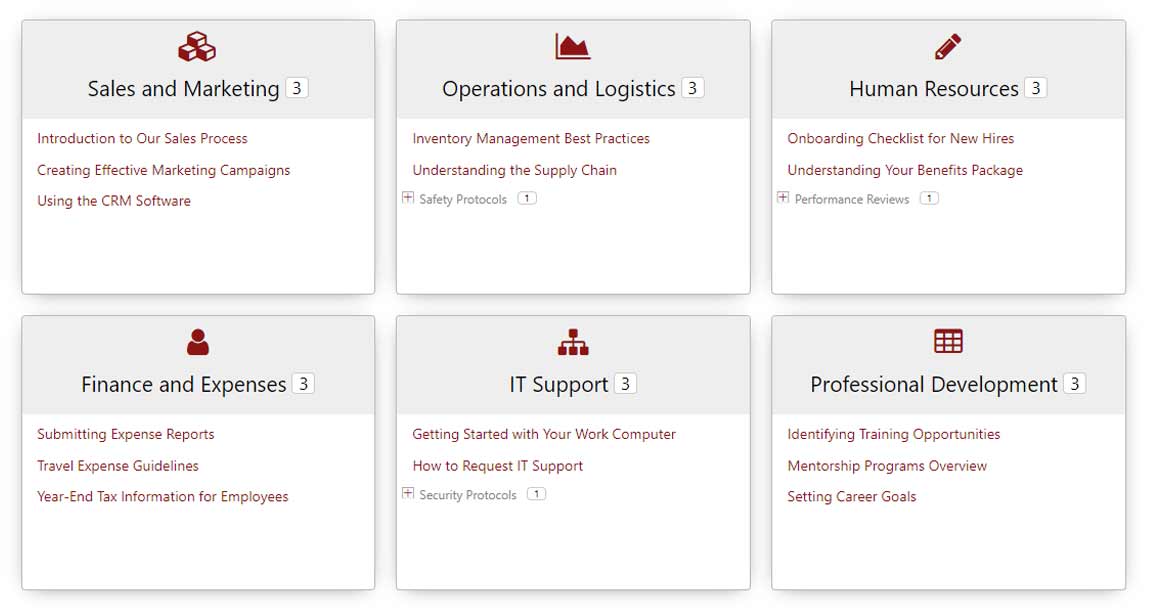Click the pencil icon above Human Resources
This screenshot has width=1150, height=608.
(x=948, y=47)
